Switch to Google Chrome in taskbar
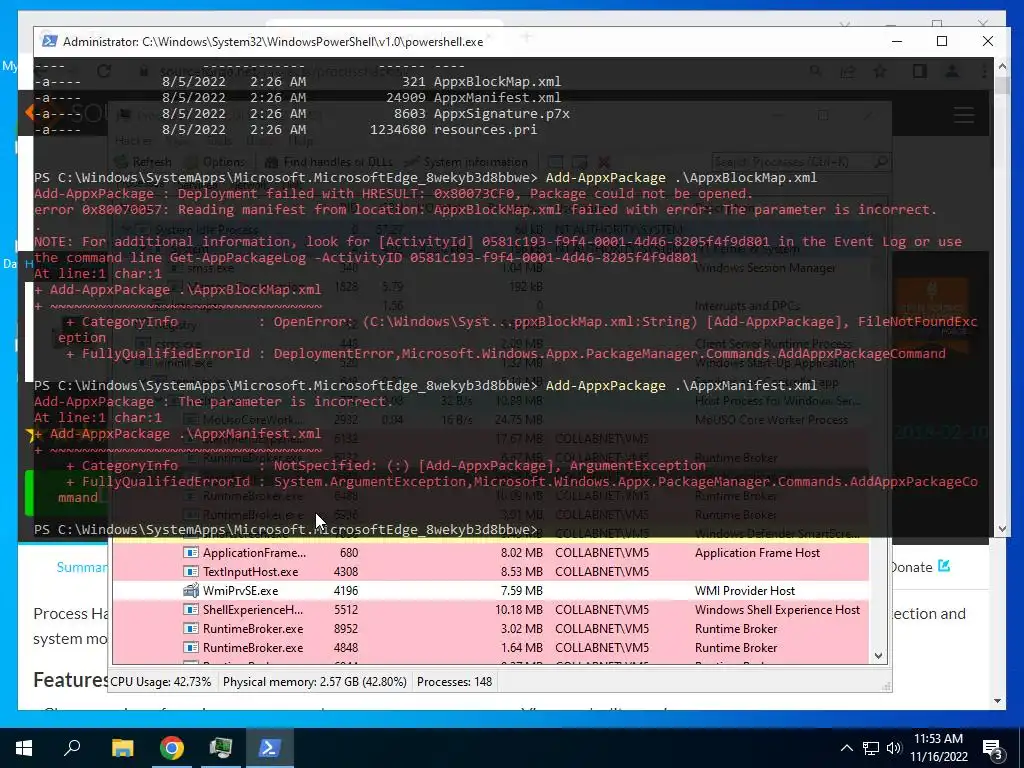Image resolution: width=1024 pixels, height=768 pixels. (172, 748)
